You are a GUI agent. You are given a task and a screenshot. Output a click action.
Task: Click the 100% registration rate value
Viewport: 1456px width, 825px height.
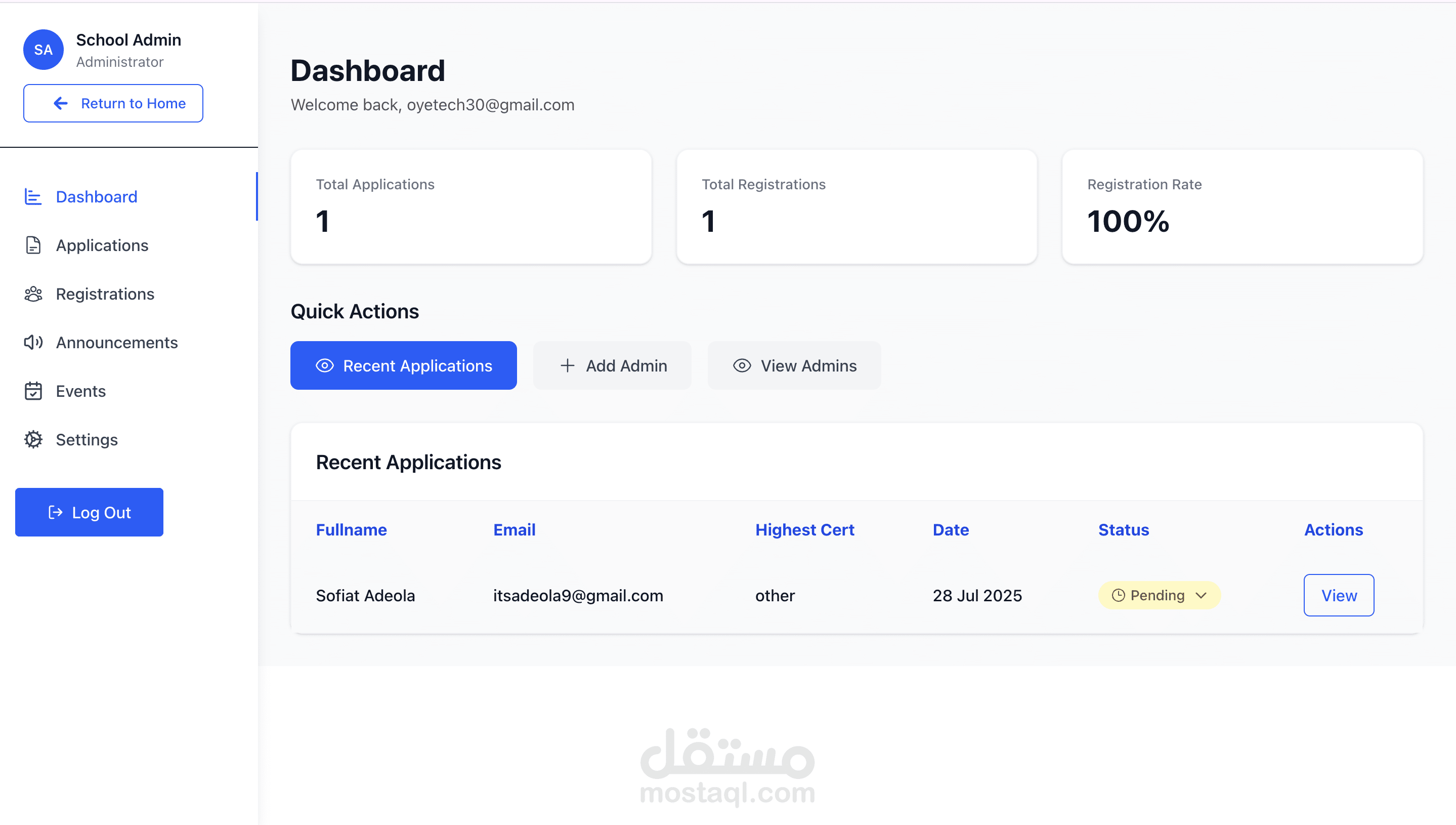1128,221
